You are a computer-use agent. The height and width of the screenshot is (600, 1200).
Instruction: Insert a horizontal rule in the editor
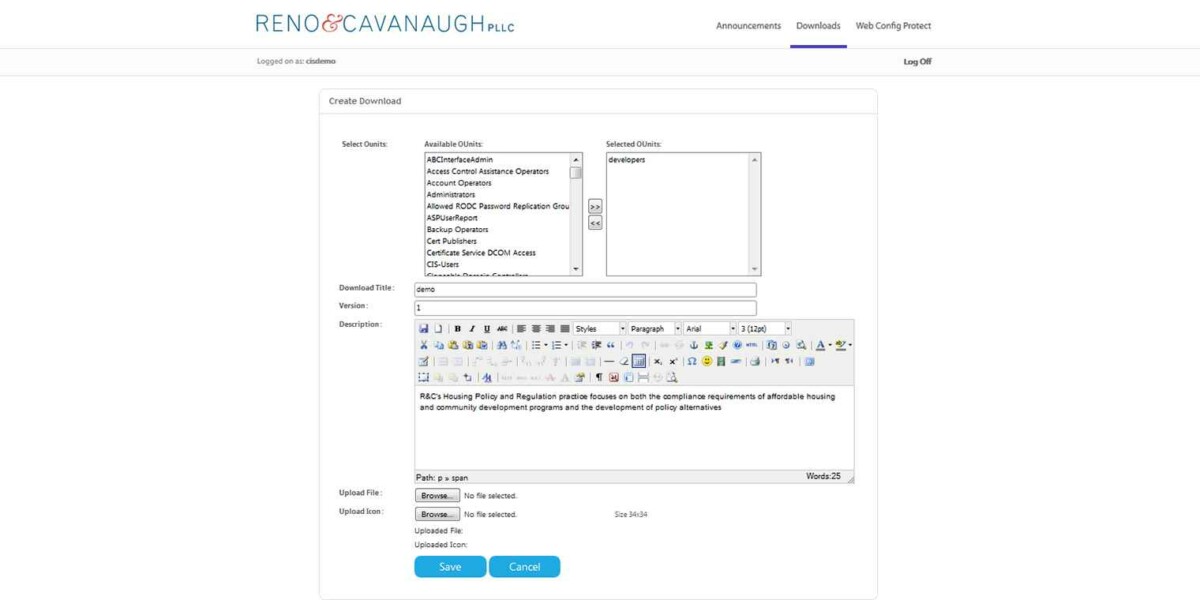click(x=609, y=361)
